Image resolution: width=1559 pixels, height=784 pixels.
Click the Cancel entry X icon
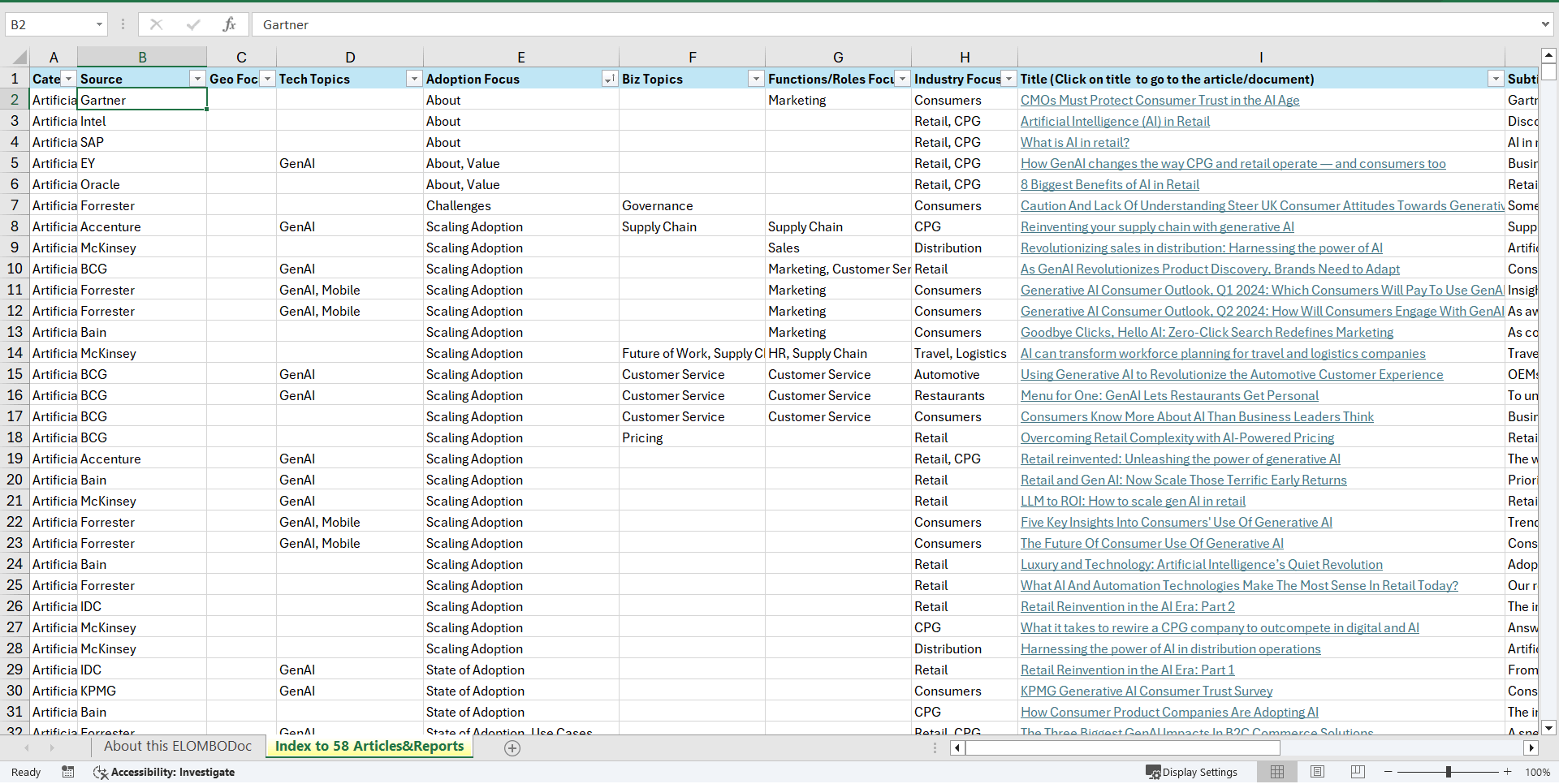[156, 24]
